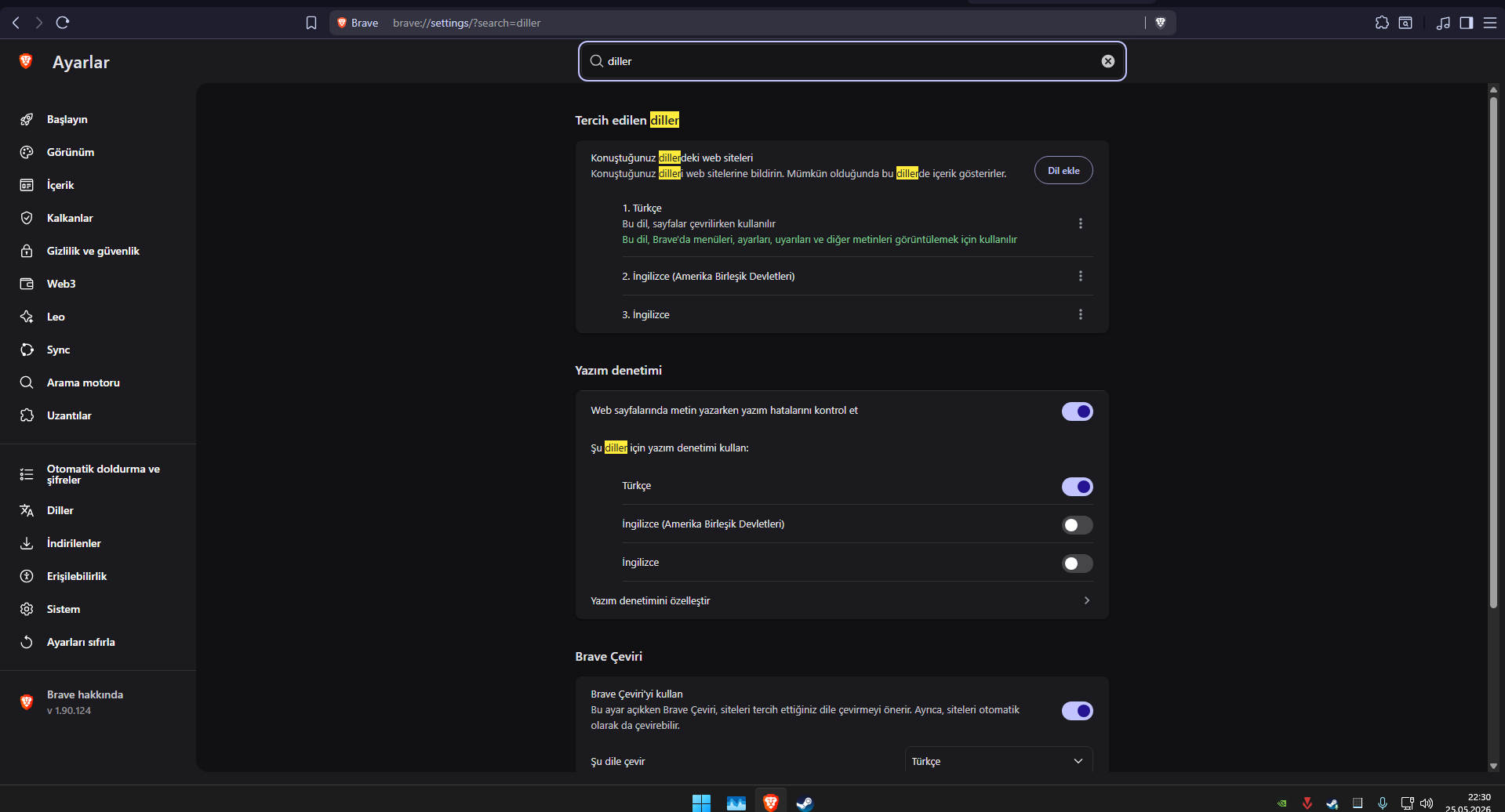The image size is (1505, 812).
Task: Open Görünüm settings link
Action: (x=71, y=152)
